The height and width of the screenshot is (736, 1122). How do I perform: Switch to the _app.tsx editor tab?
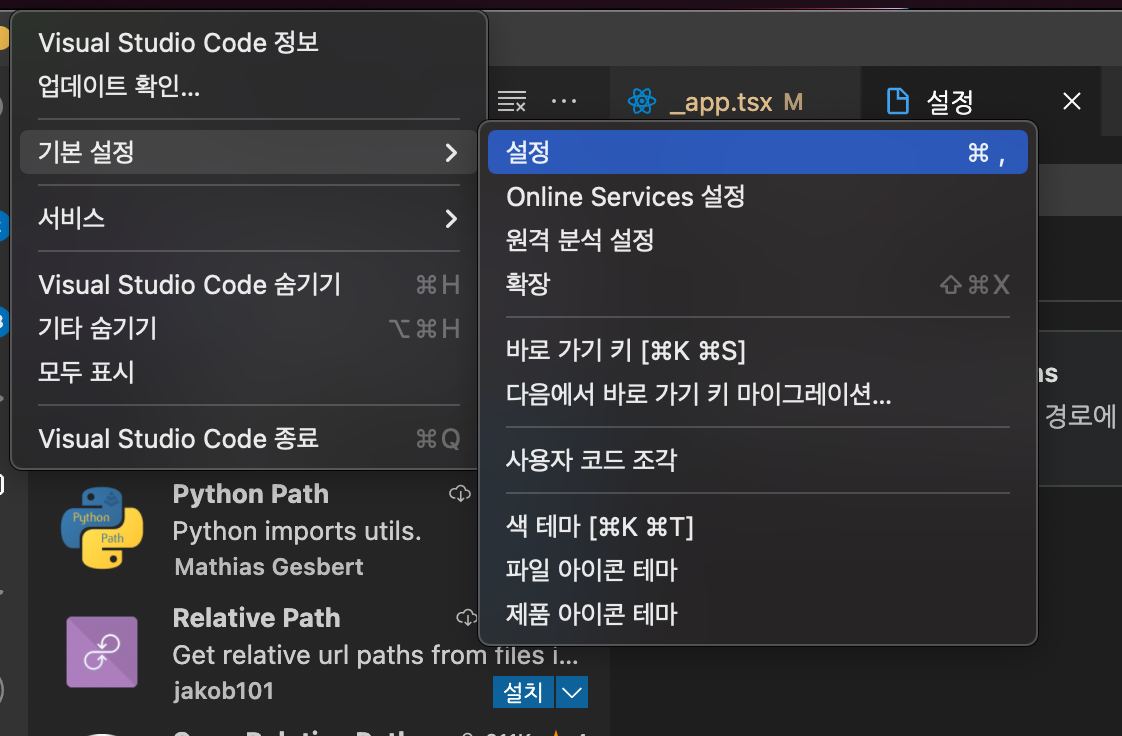click(735, 102)
